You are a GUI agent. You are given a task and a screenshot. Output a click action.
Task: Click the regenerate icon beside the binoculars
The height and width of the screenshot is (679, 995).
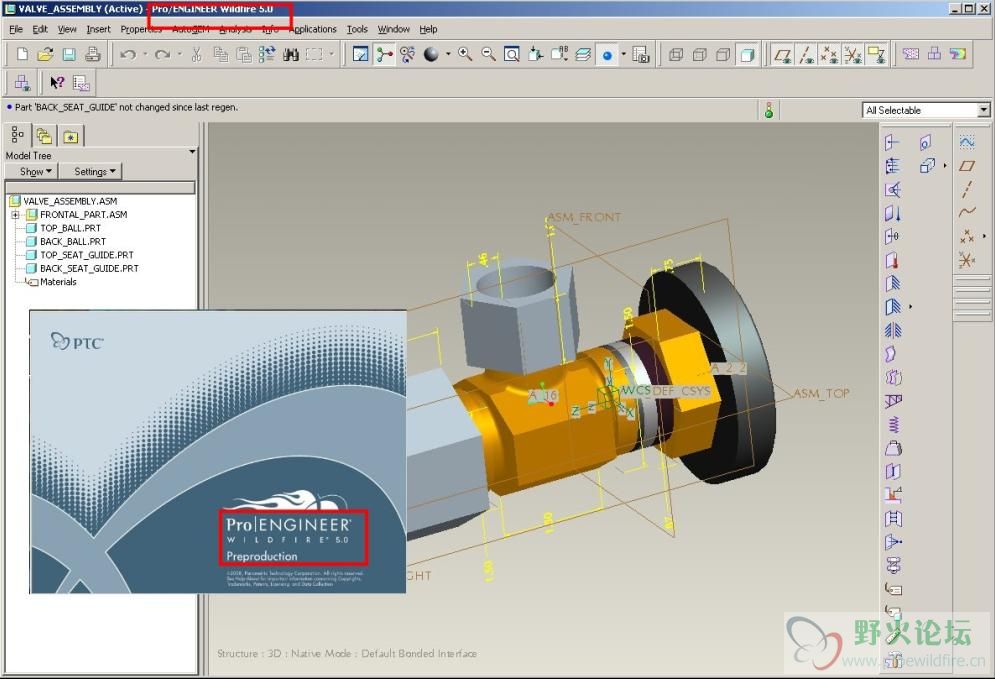coord(267,55)
